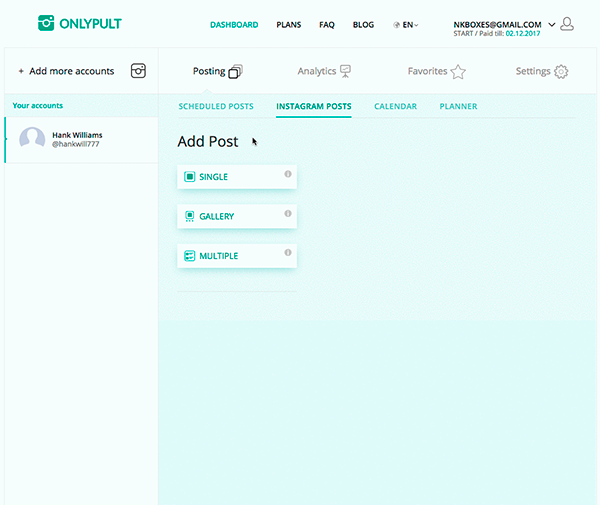Viewport: 600px width, 505px height.
Task: Click the MULTIPLE list icon
Action: click(x=189, y=256)
